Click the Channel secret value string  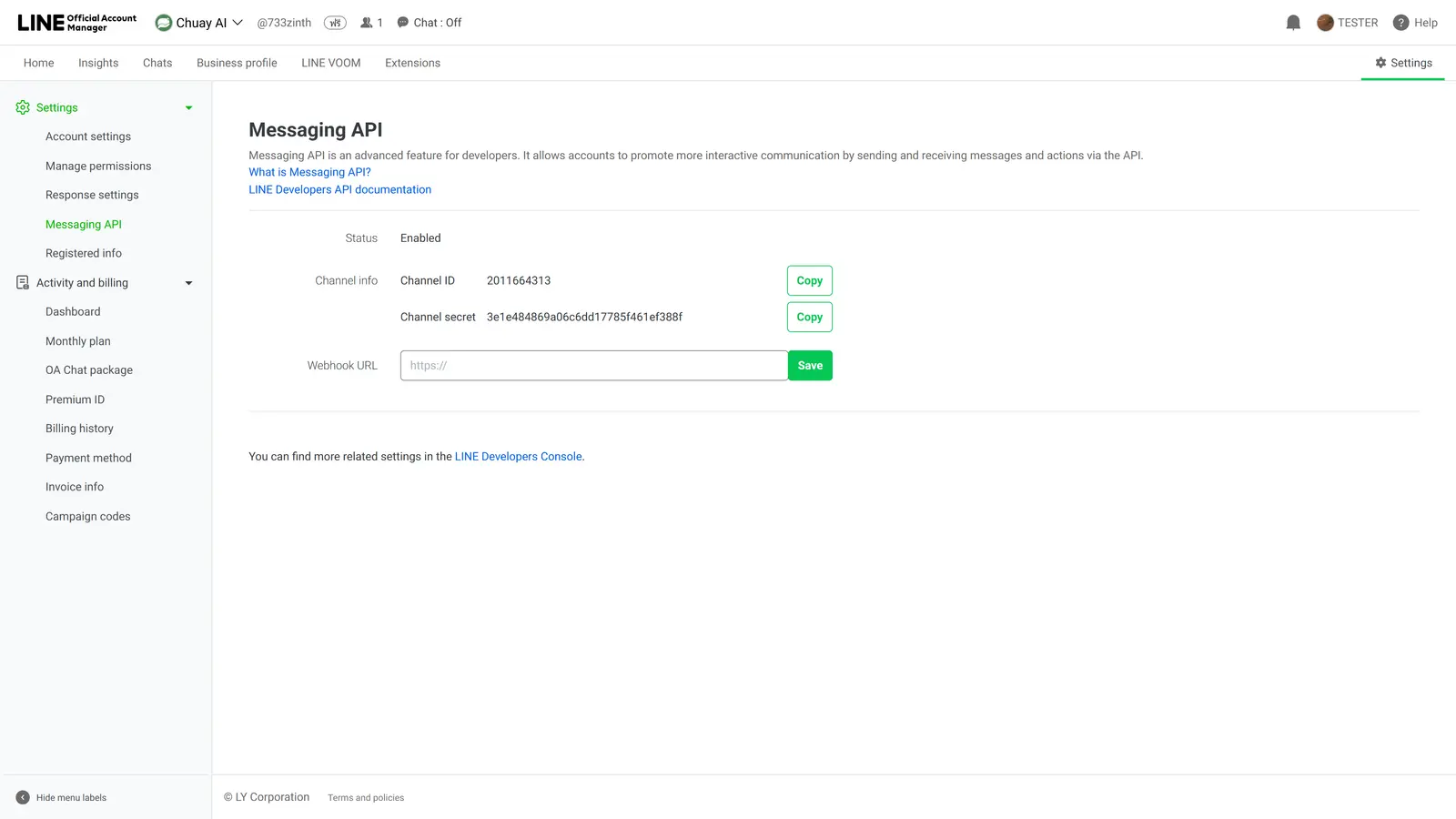tap(584, 317)
